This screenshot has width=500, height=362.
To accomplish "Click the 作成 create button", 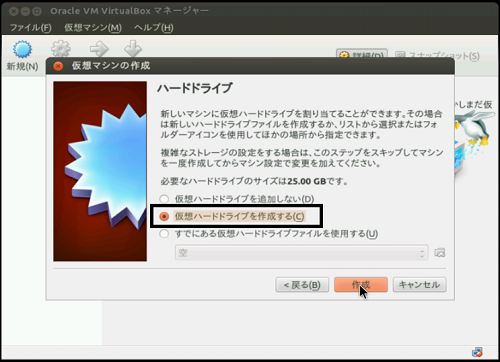I will tap(361, 285).
